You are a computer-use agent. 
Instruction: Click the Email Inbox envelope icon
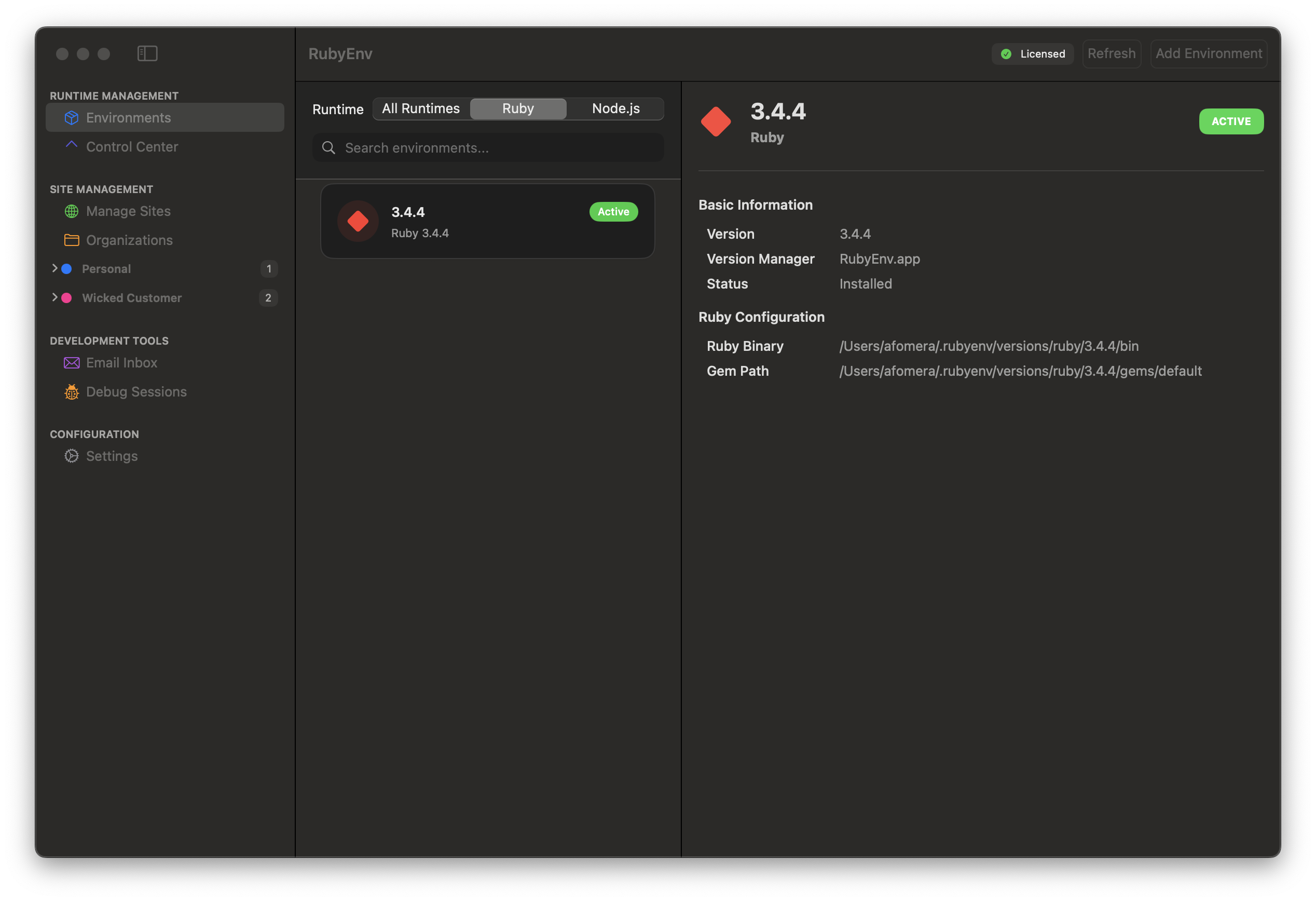click(71, 363)
